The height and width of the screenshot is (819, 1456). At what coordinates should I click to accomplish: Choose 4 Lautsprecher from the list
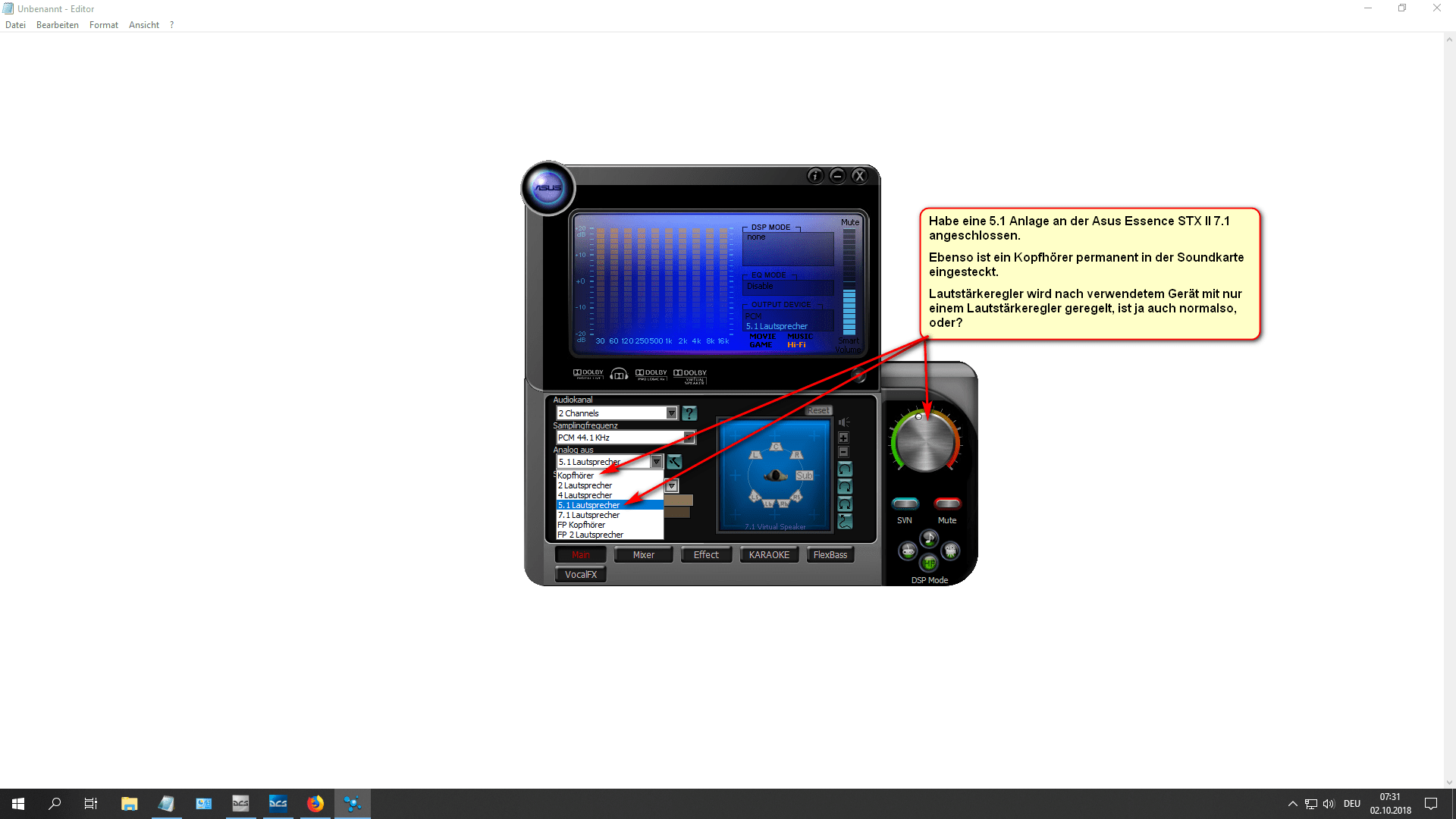click(x=610, y=495)
